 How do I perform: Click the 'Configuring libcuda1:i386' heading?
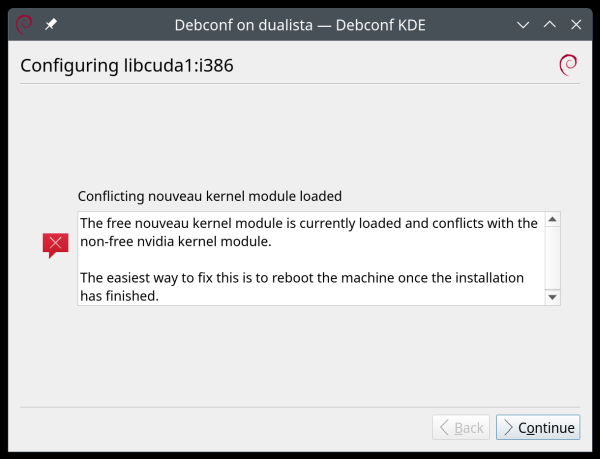click(127, 66)
